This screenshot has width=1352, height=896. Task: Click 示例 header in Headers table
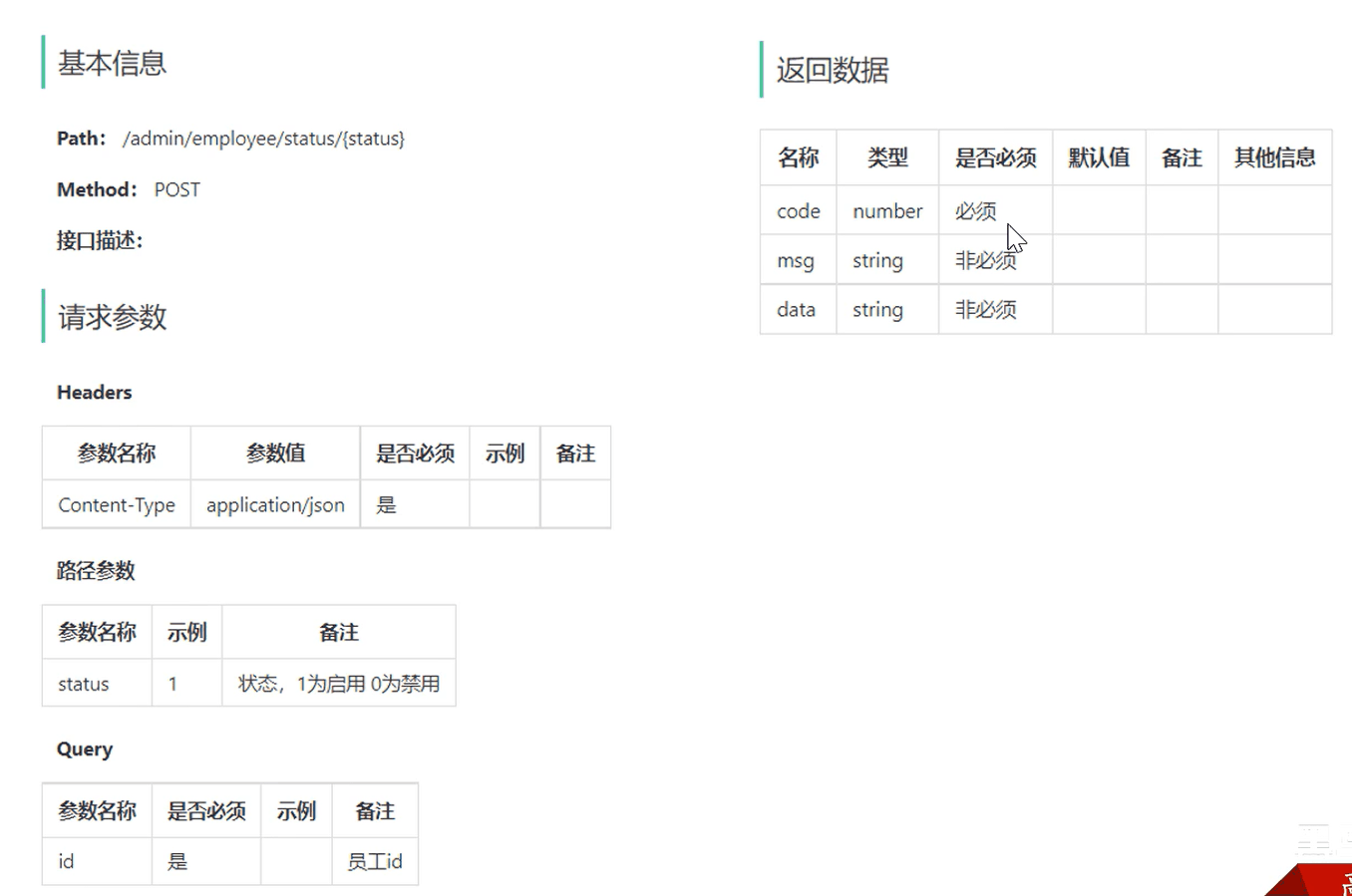point(505,453)
